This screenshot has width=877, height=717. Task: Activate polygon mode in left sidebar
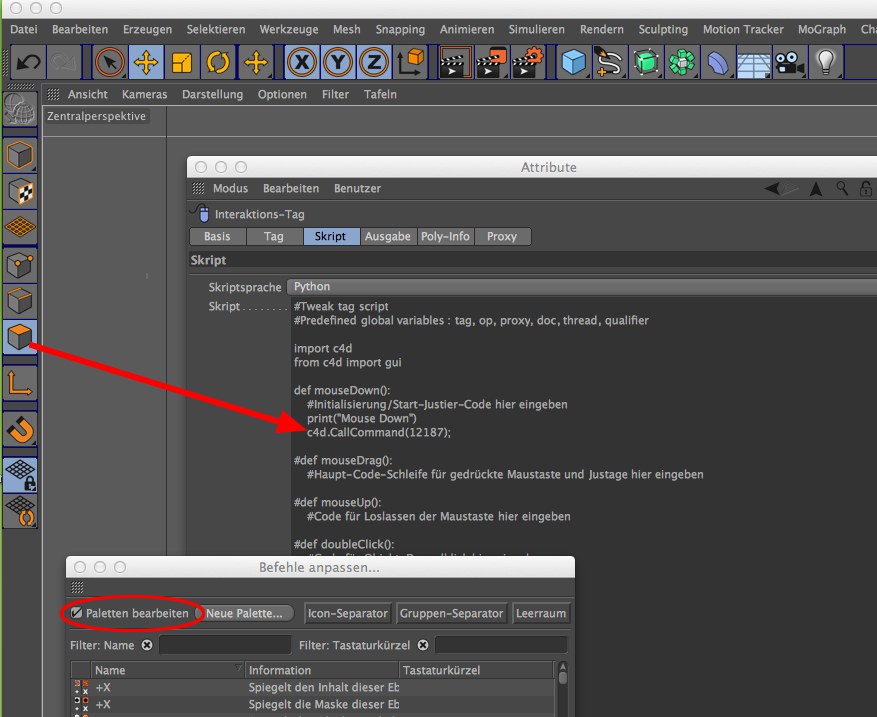click(x=20, y=337)
